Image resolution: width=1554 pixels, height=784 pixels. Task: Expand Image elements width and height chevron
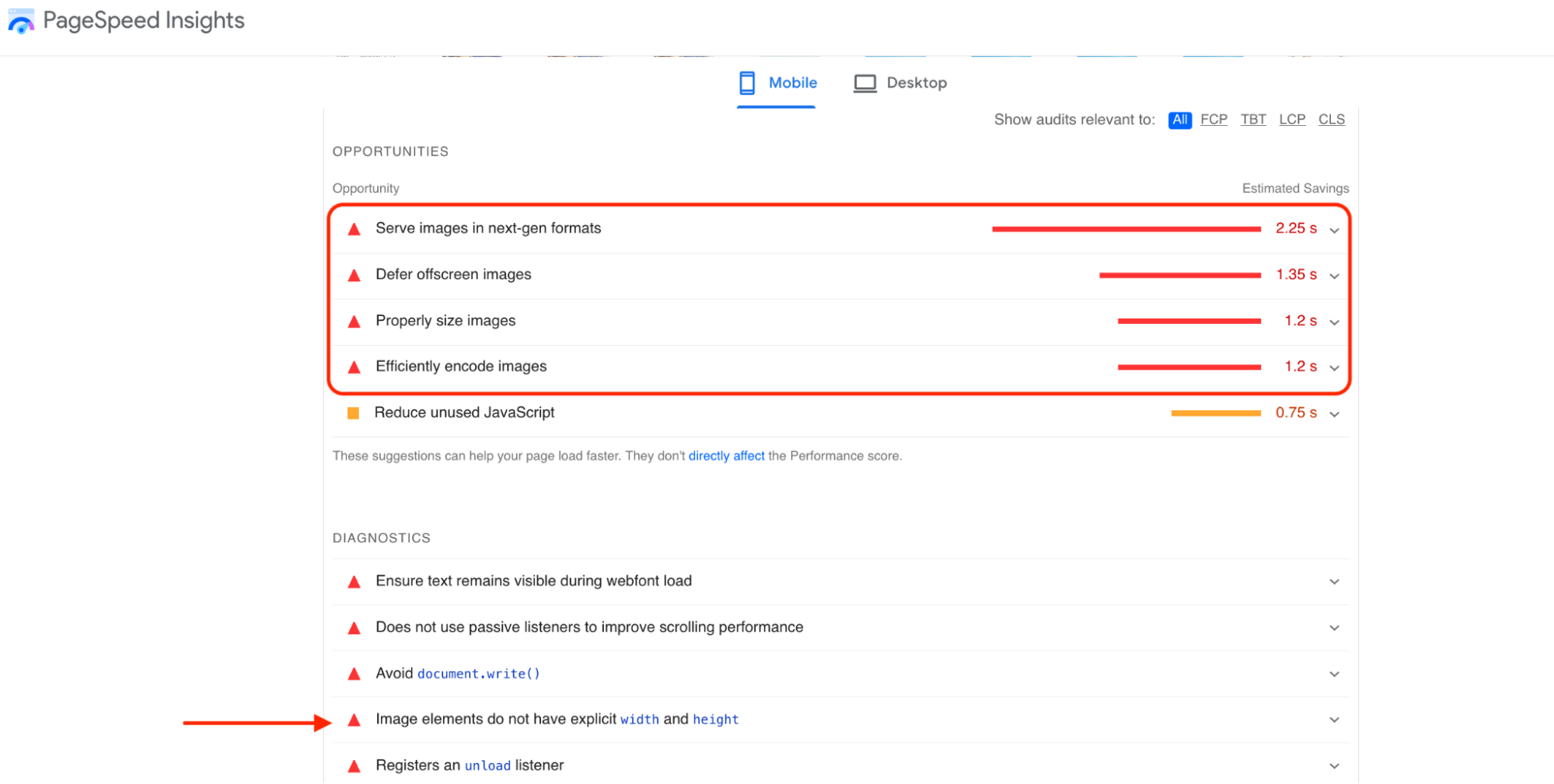tap(1334, 720)
